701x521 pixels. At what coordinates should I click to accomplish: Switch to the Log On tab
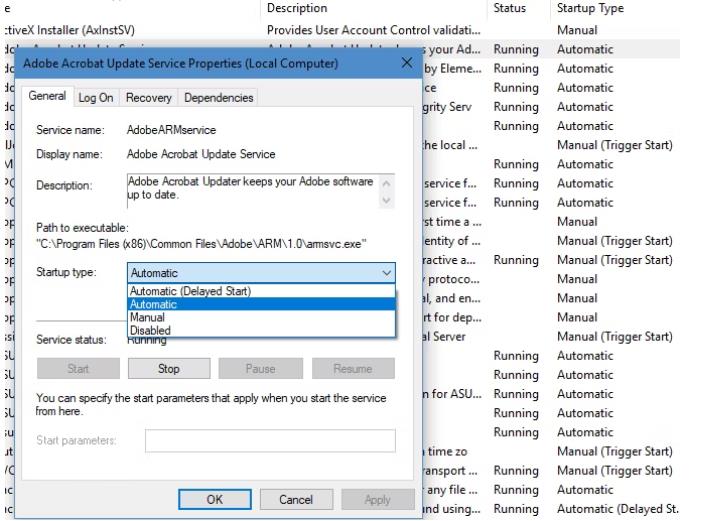(96, 97)
